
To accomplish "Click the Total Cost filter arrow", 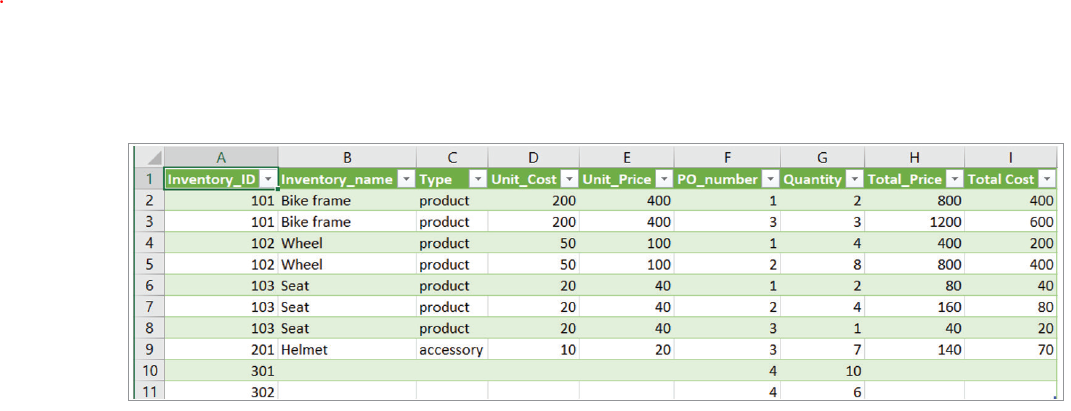I will pyautogui.click(x=1046, y=179).
